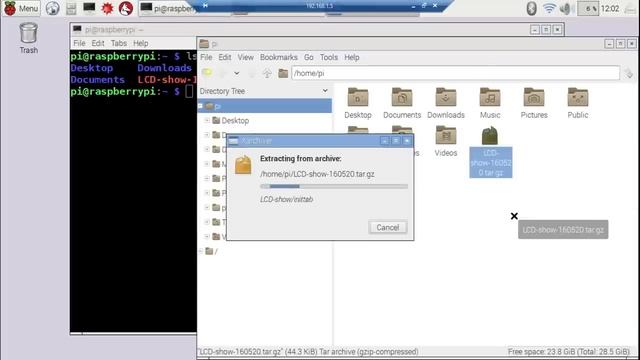Open the file manager Tools menu
This screenshot has height=360, width=640.
click(329, 57)
